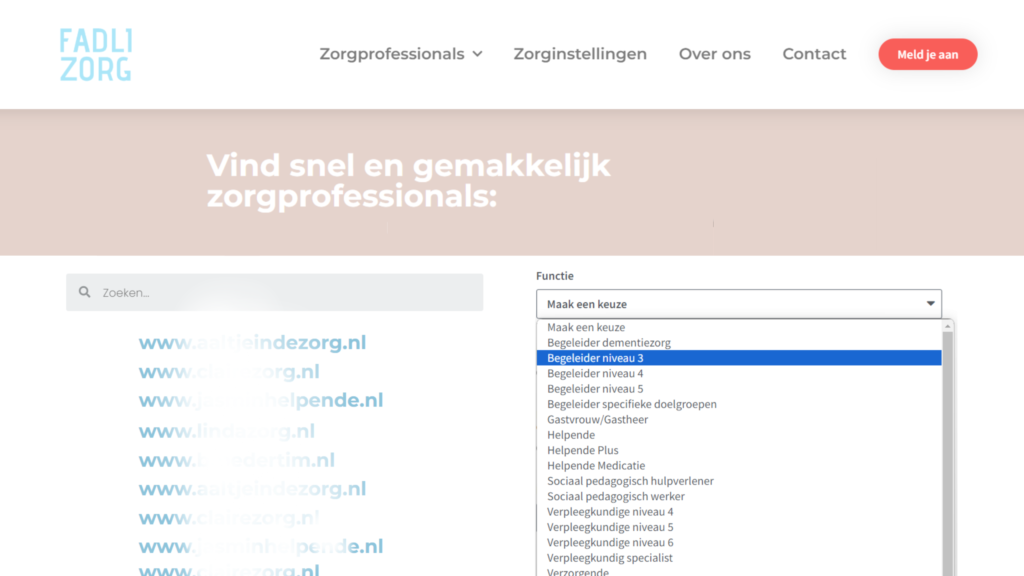1024x576 pixels.
Task: Open the Zorginstellingen page
Action: point(580,54)
